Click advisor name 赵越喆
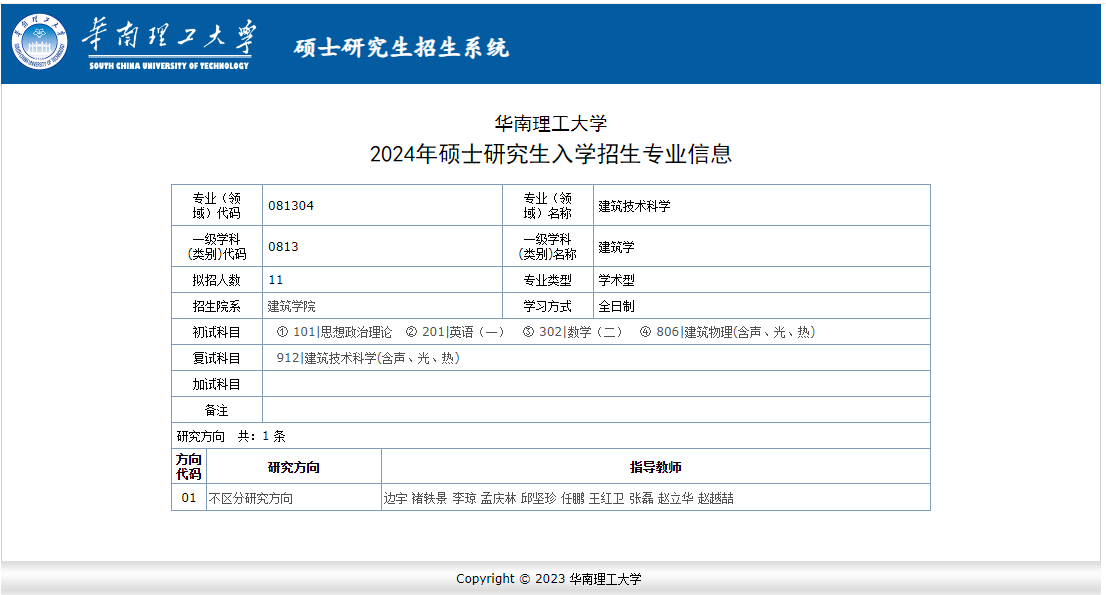This screenshot has height=595, width=1106. [x=716, y=498]
